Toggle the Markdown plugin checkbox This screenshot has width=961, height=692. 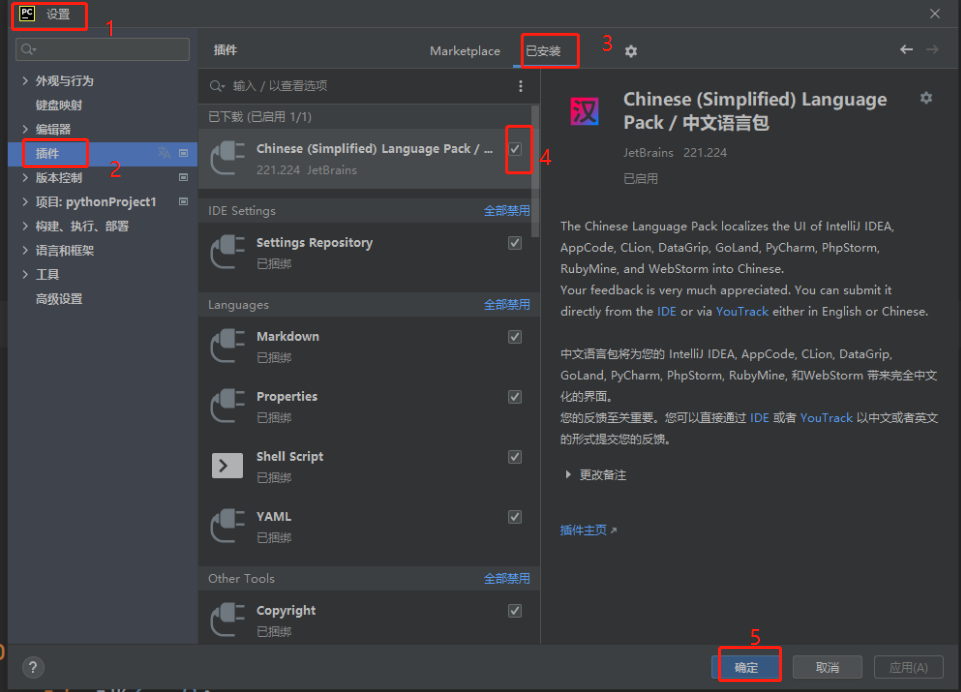click(x=515, y=336)
